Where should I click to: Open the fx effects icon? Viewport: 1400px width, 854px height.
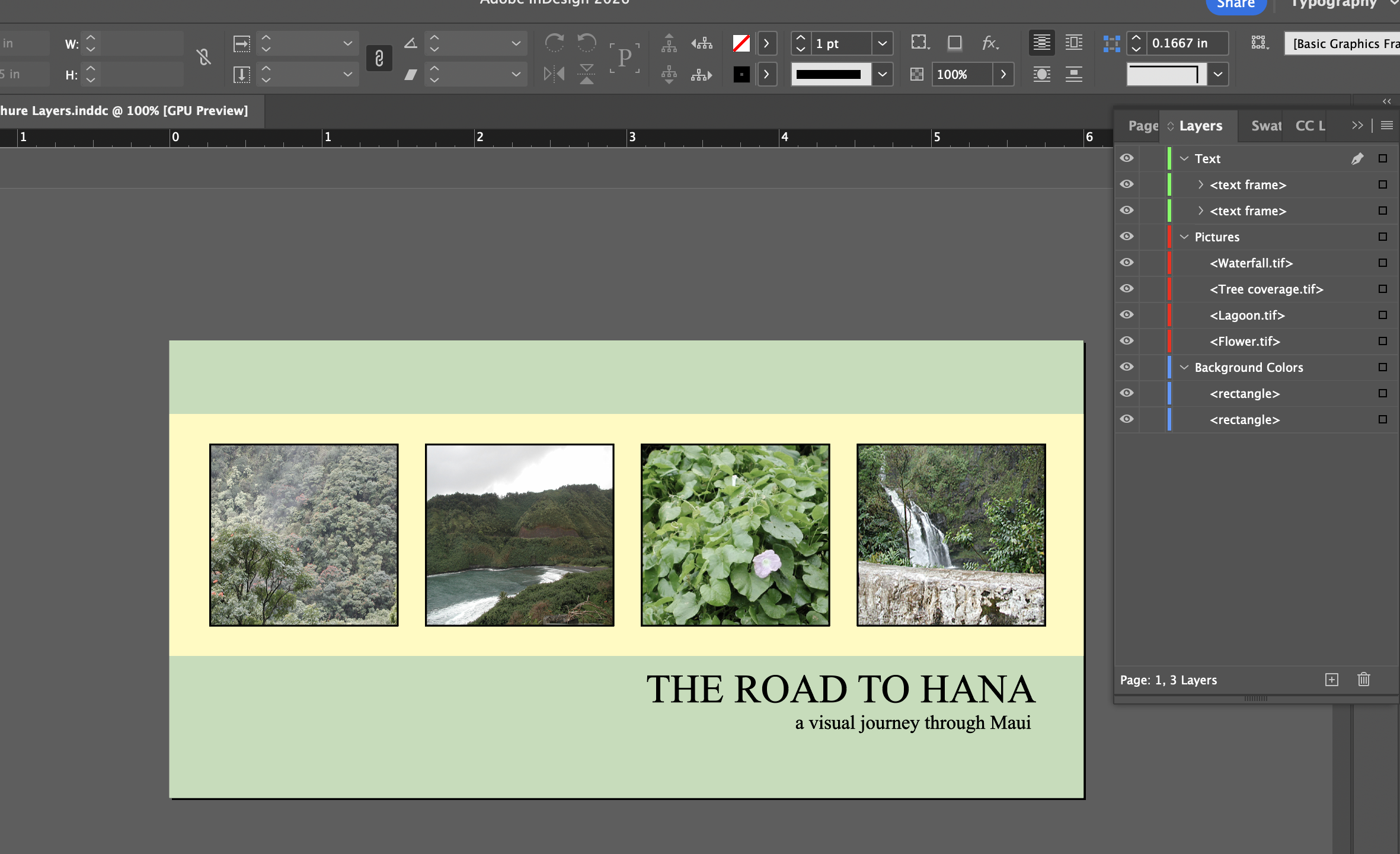[x=990, y=43]
